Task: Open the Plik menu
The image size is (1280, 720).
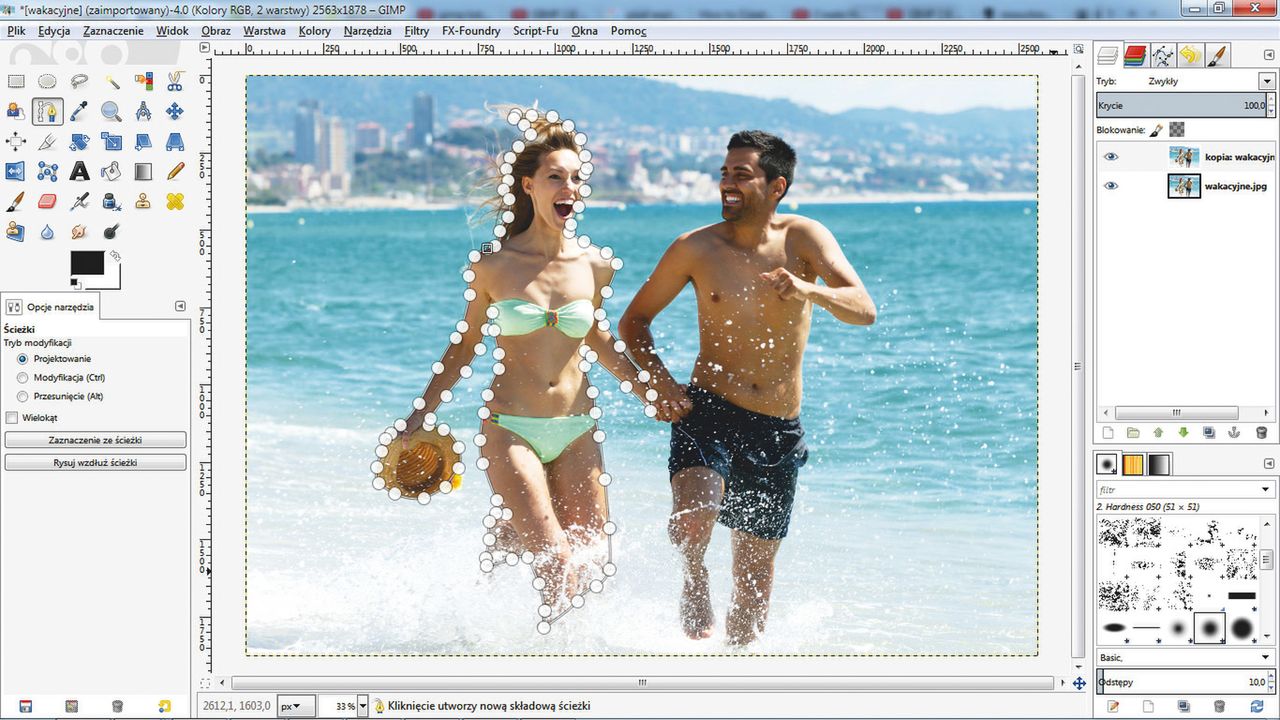Action: tap(16, 31)
